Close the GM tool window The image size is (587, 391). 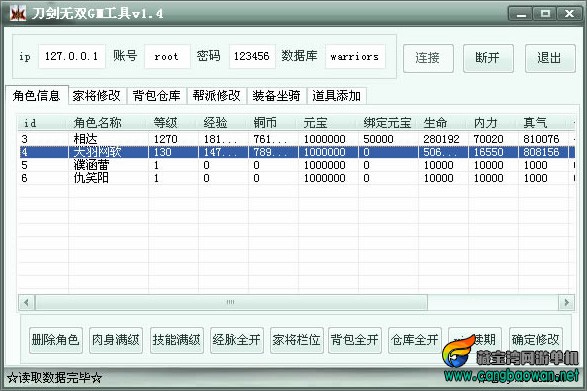(569, 14)
